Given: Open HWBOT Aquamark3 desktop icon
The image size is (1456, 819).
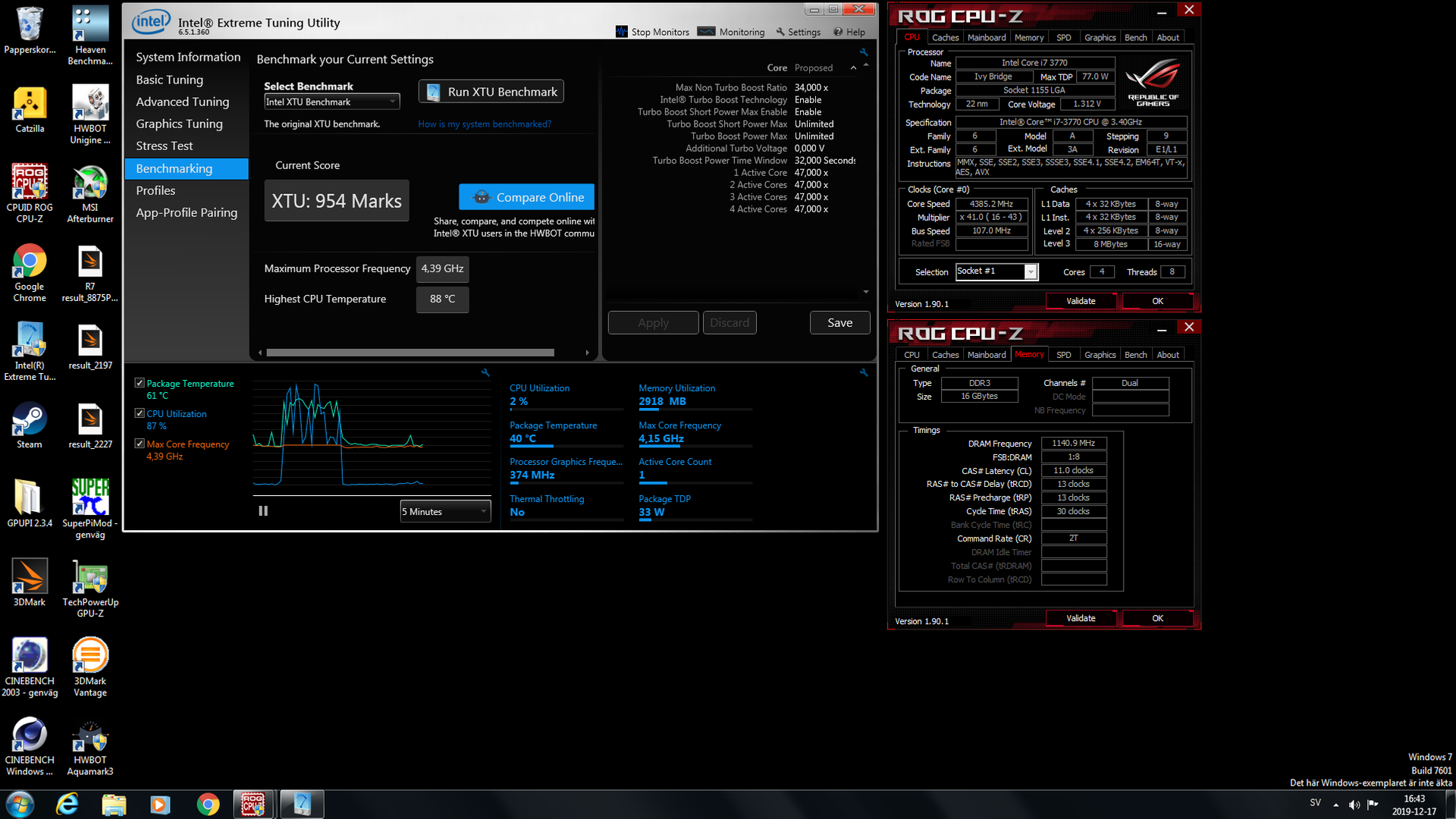Looking at the screenshot, I should point(90,746).
